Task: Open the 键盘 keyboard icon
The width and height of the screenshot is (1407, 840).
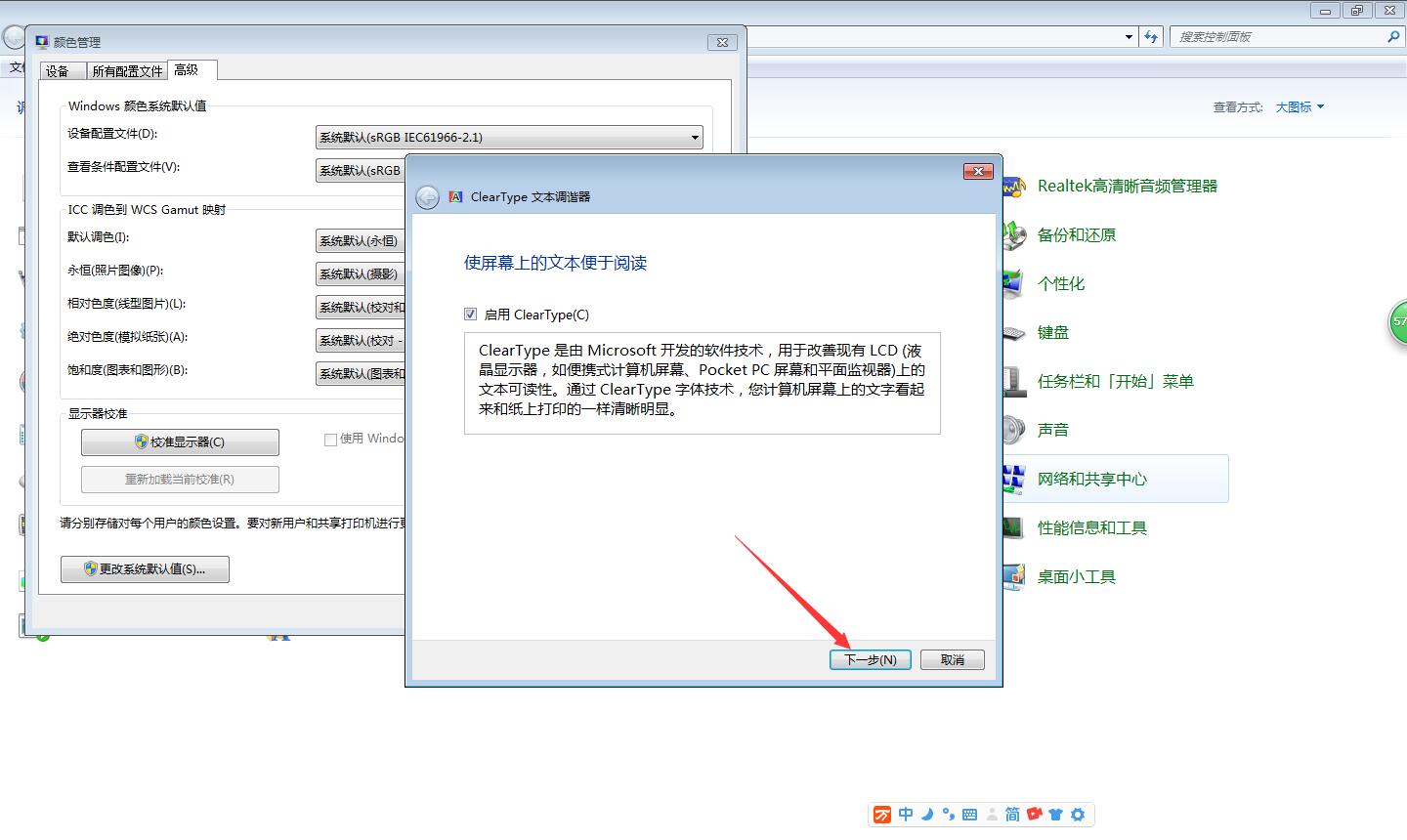Action: [1013, 332]
